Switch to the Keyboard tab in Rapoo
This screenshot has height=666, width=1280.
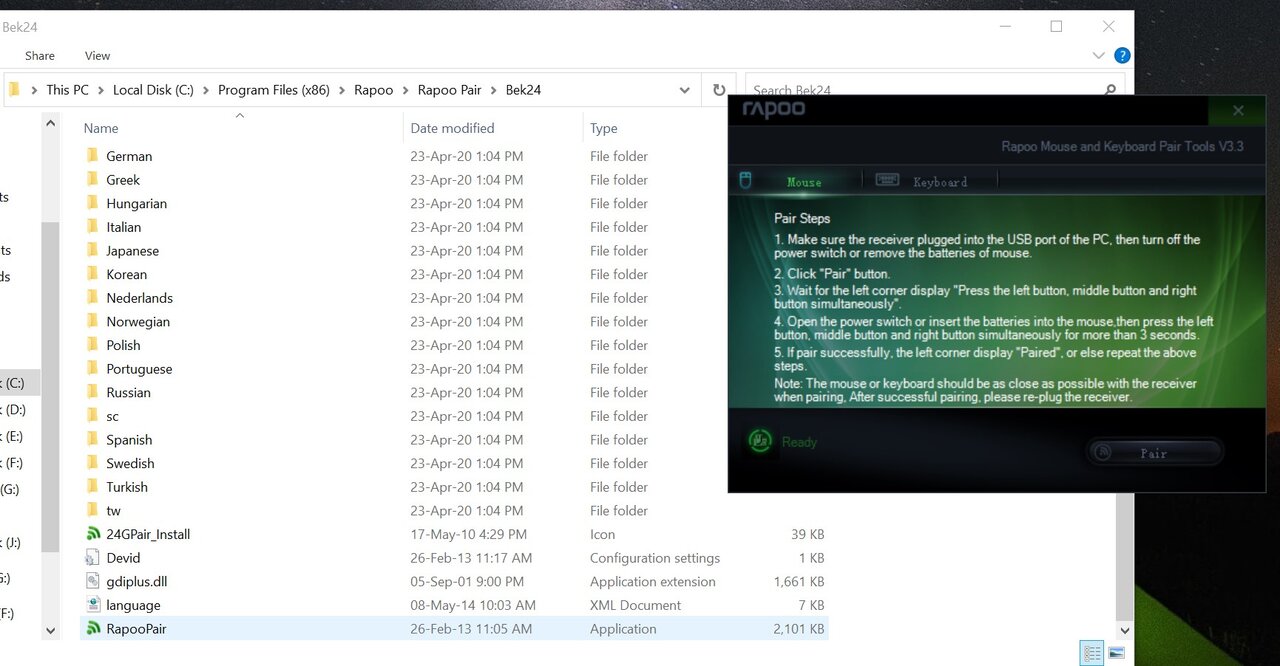(x=939, y=182)
